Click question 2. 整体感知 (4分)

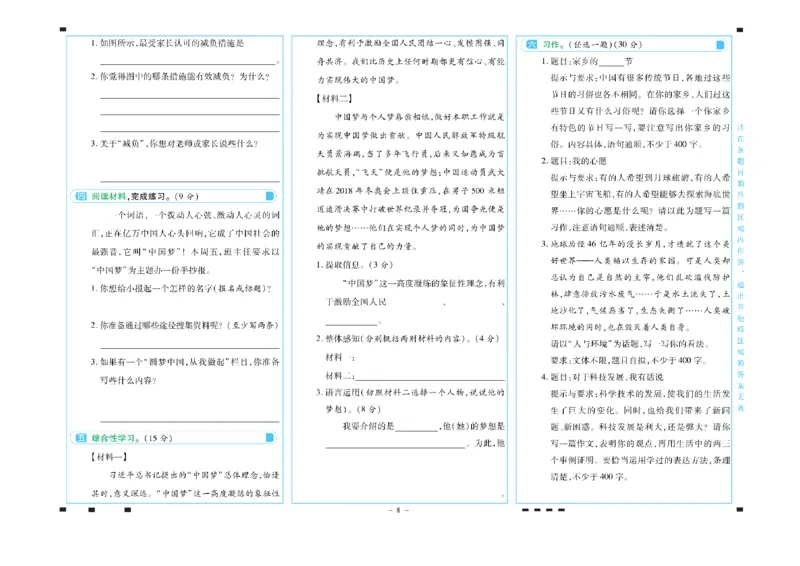407,338
